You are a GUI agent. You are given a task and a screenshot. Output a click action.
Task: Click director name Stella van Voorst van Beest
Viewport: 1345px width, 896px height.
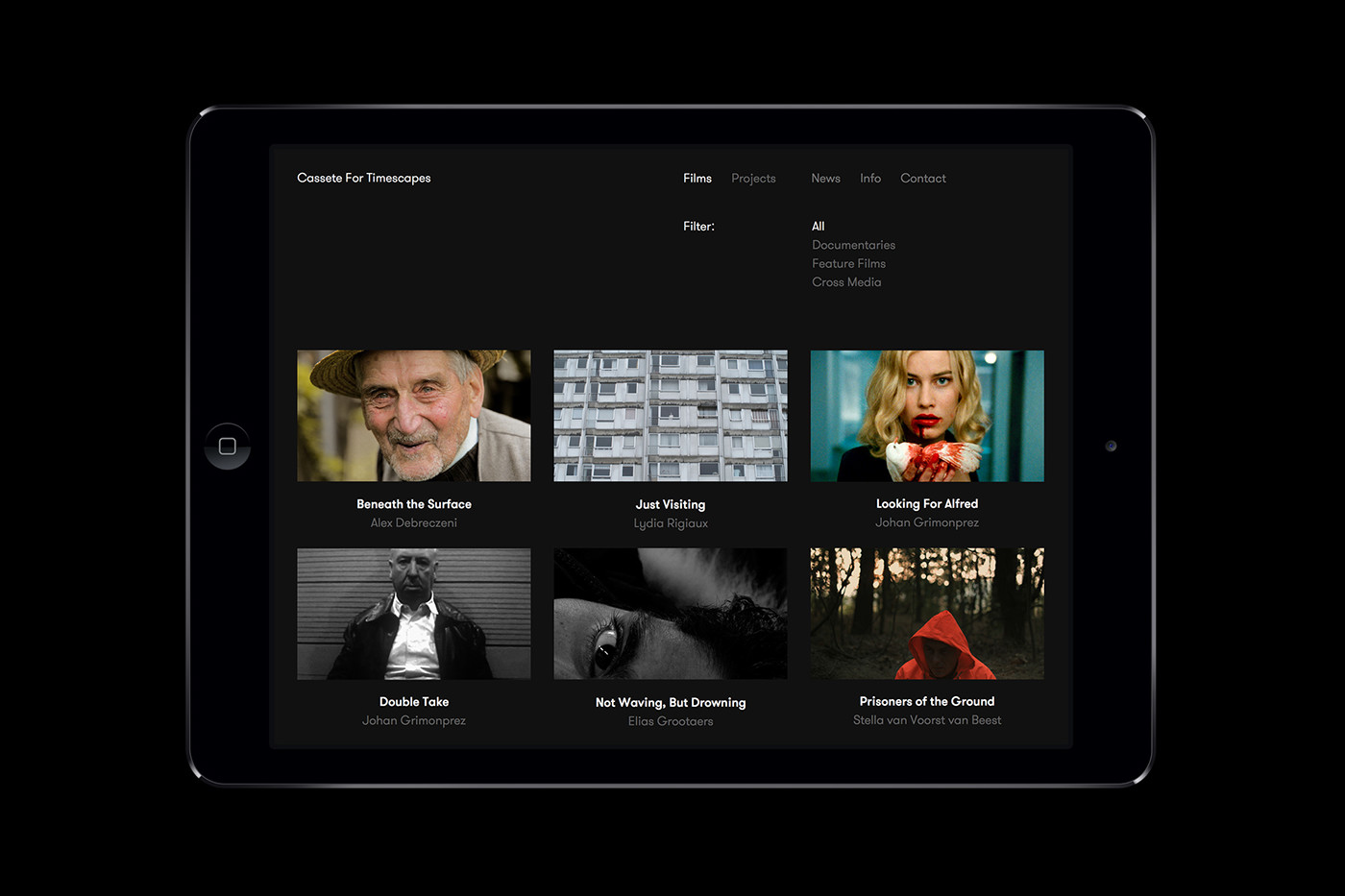click(x=926, y=720)
